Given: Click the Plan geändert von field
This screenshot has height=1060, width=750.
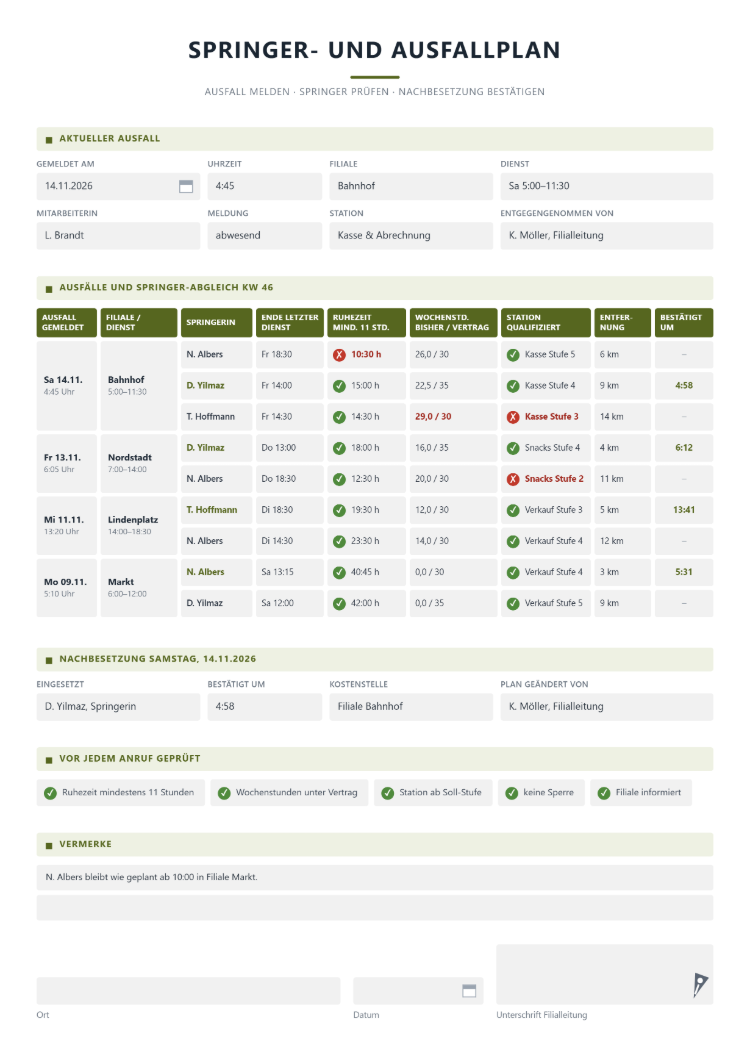Looking at the screenshot, I should 607,707.
